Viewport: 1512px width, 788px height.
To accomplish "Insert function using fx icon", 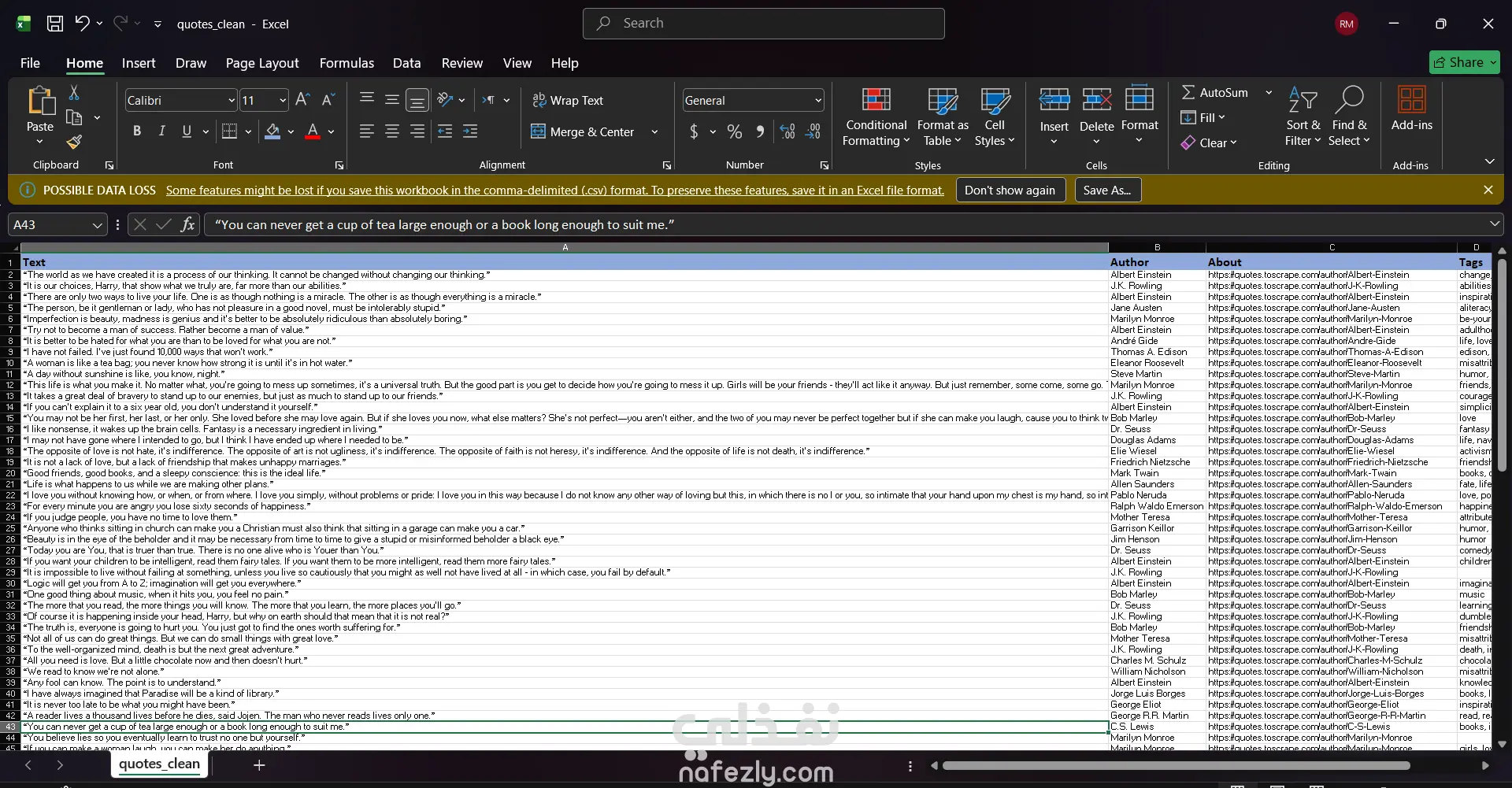I will (x=187, y=224).
